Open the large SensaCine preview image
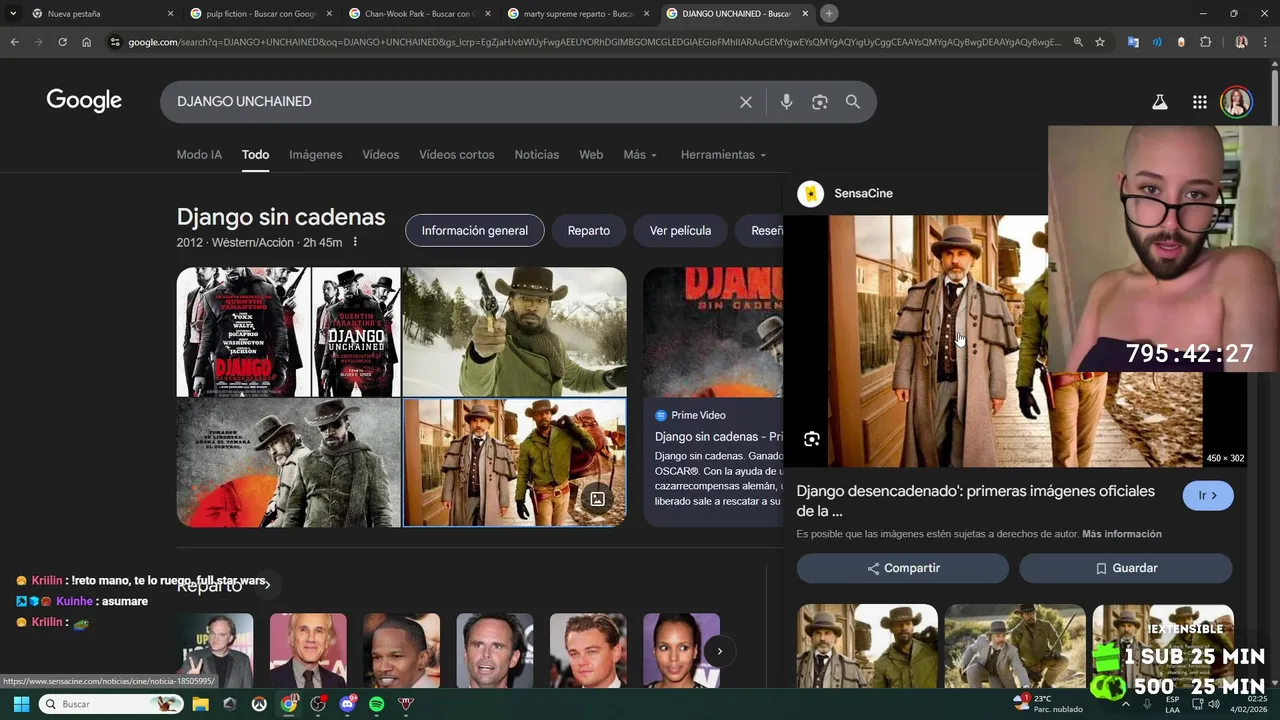 (x=1015, y=341)
